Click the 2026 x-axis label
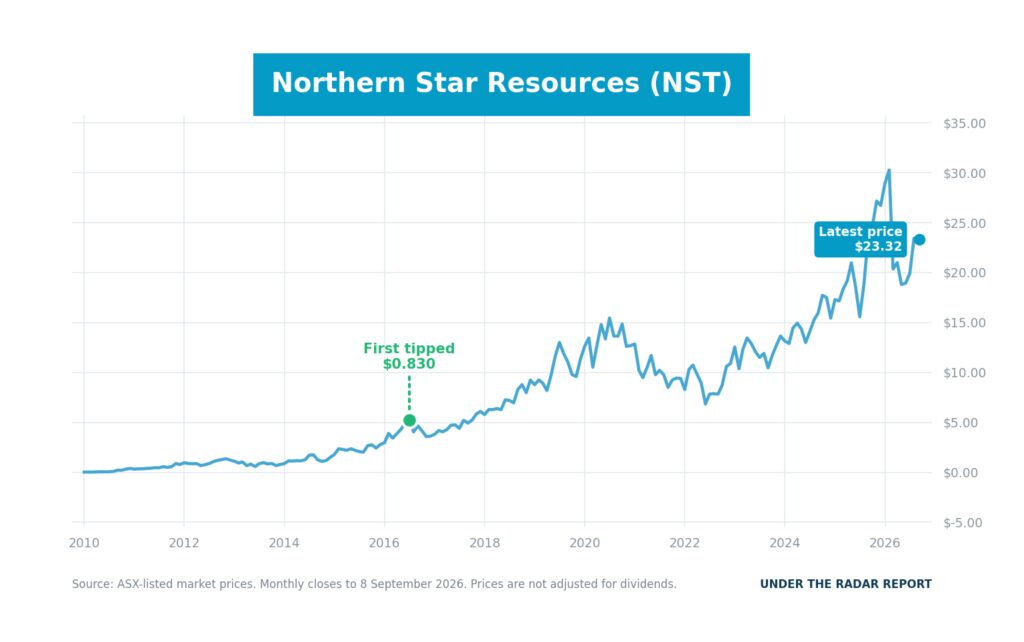This screenshot has height=642, width=1024. pyautogui.click(x=885, y=543)
